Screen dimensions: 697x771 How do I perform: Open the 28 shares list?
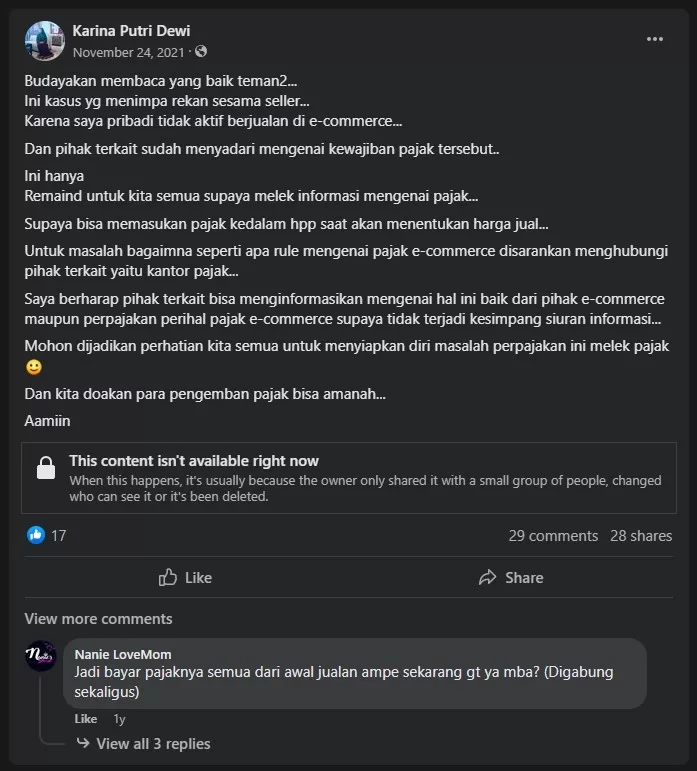641,536
